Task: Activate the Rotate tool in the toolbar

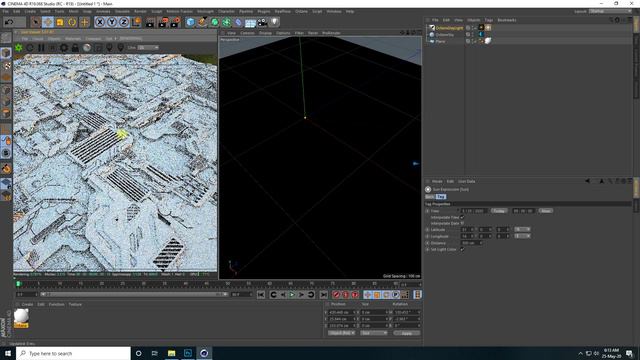Action: pyautogui.click(x=72, y=22)
